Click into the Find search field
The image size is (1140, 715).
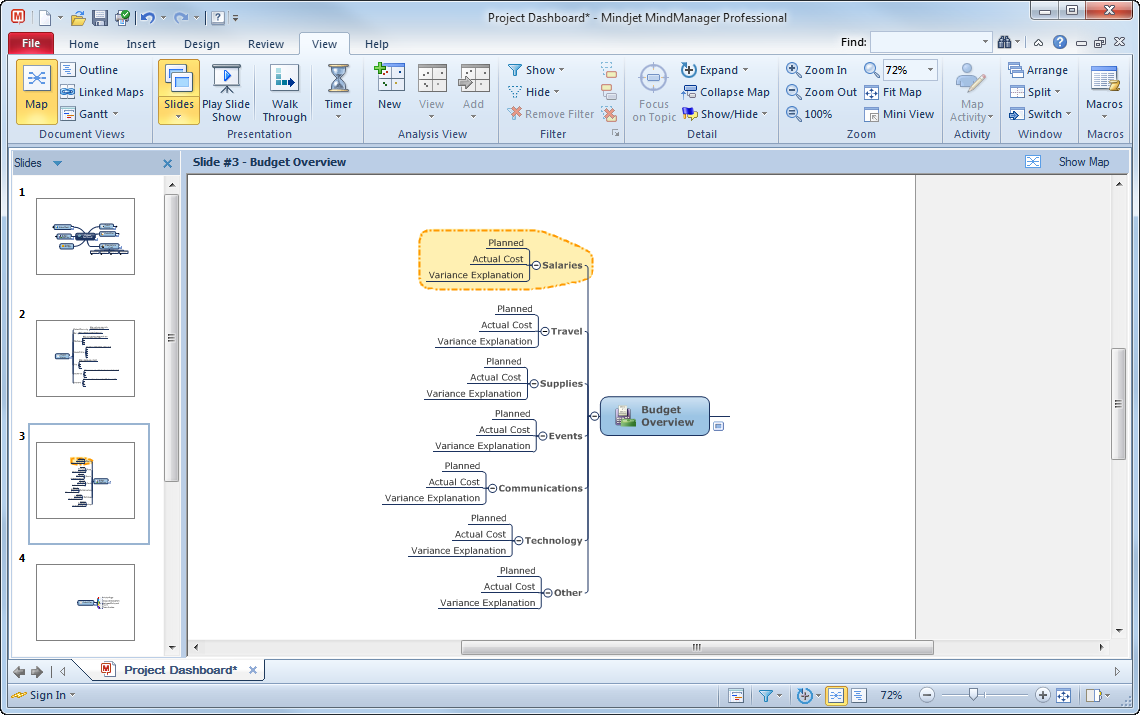pos(925,42)
